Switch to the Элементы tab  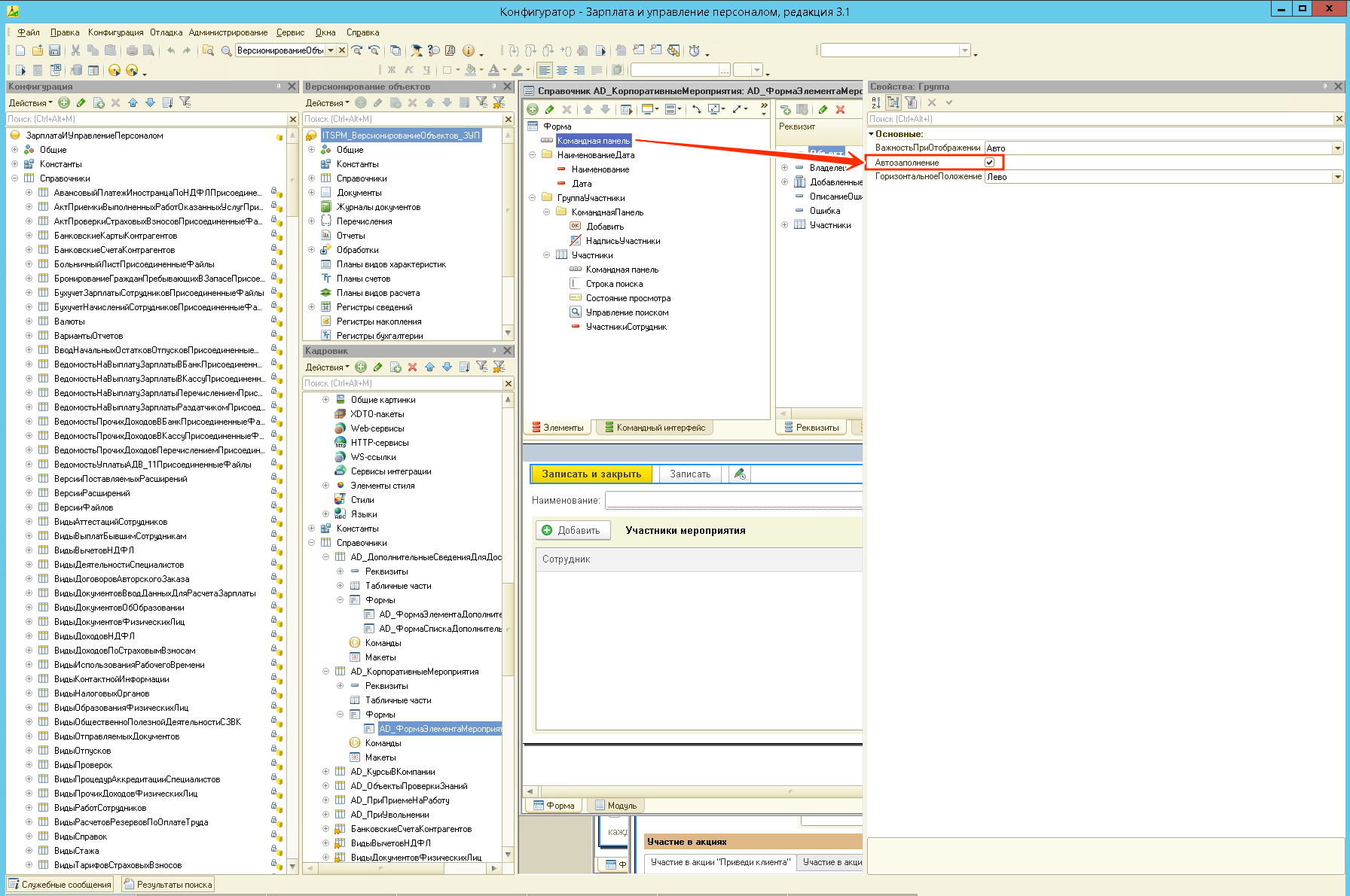[x=557, y=428]
